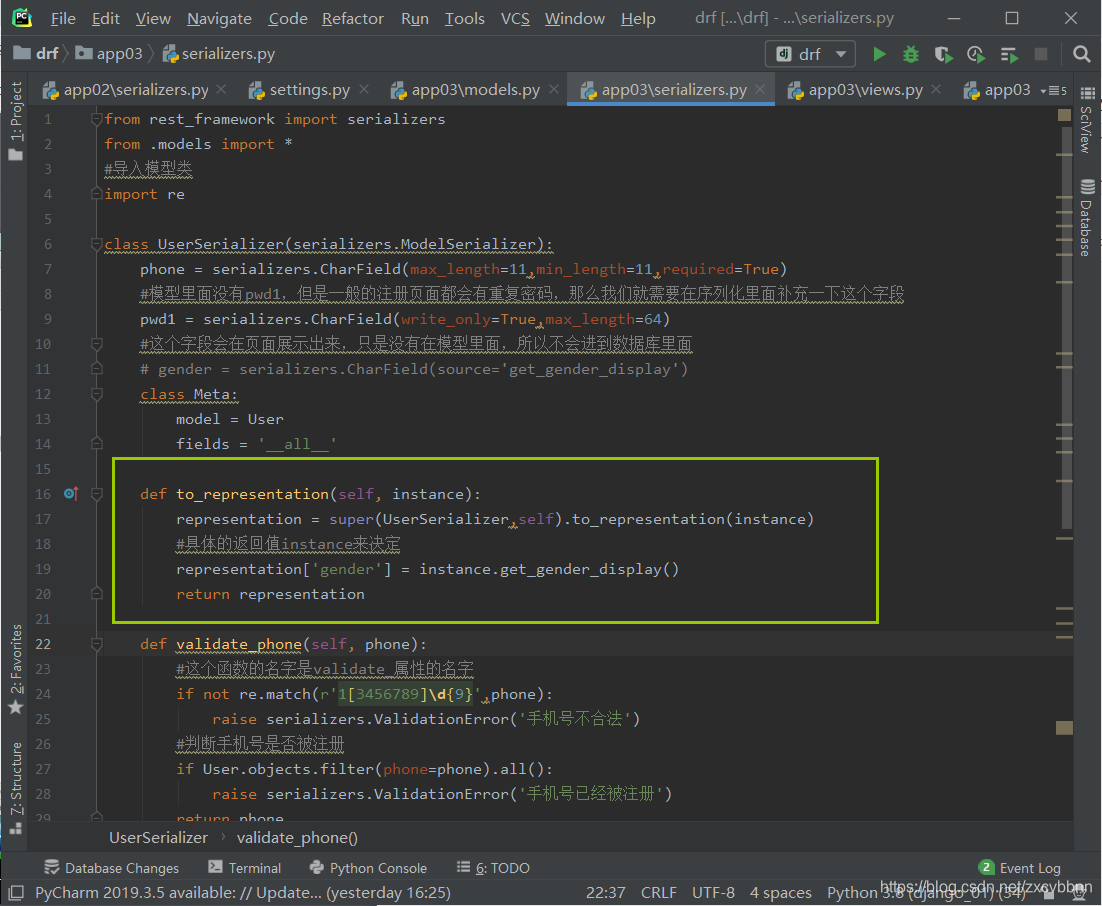The image size is (1102, 906).
Task: Click line number 22 in gutter
Action: (x=43, y=644)
